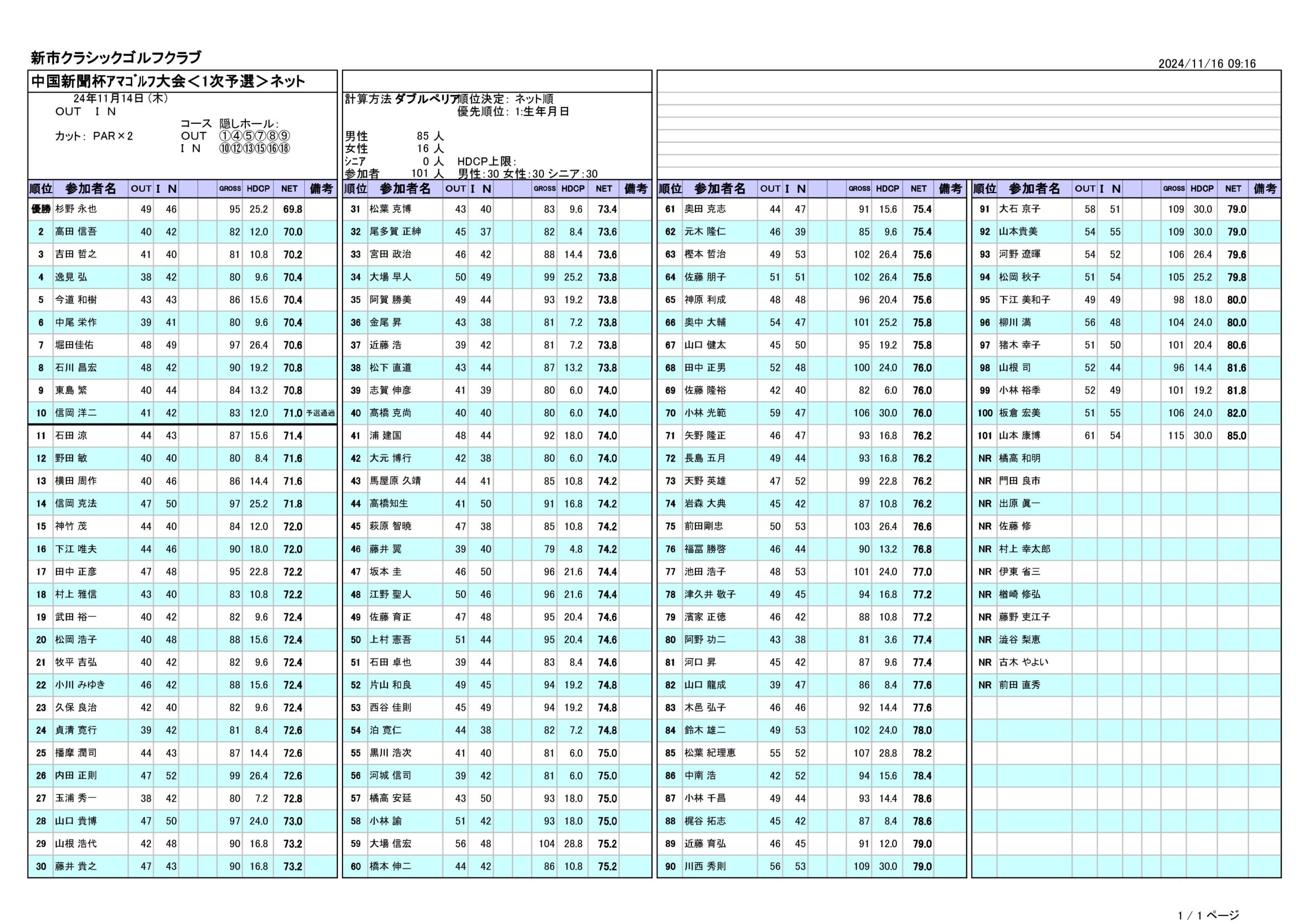The image size is (1309, 924).
Task: Click the page indicator 1 / 1 ページ
Action: tap(1208, 915)
